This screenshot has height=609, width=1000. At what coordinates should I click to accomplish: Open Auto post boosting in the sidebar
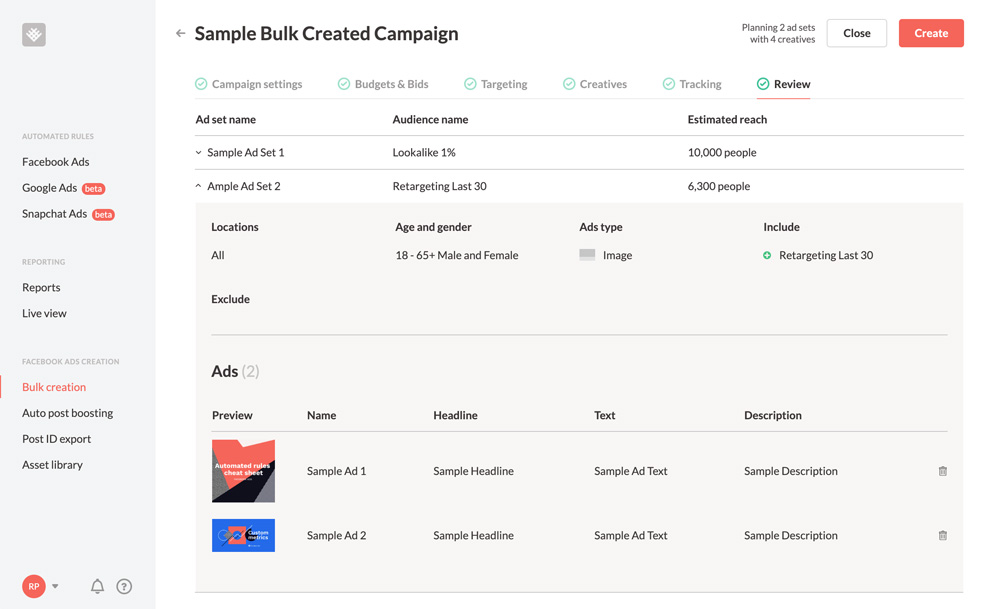pos(67,413)
